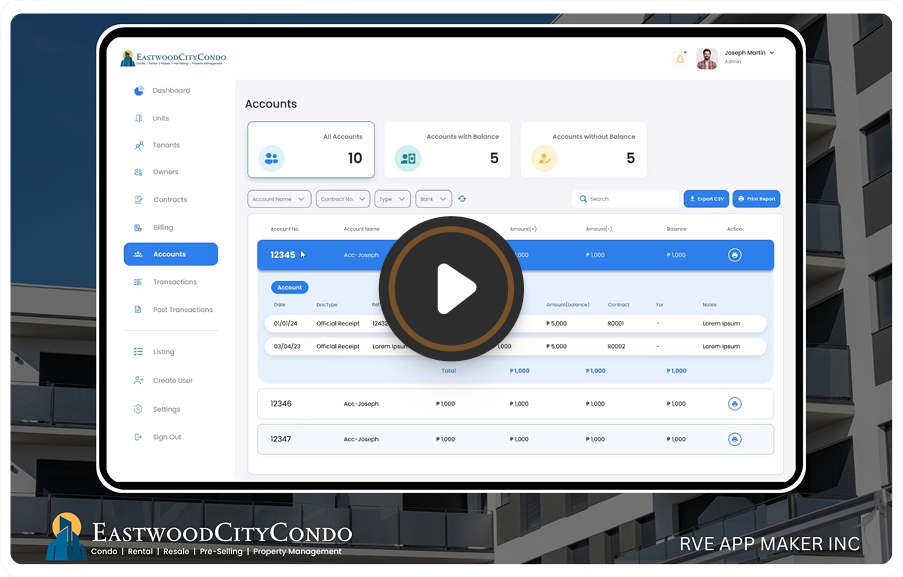The image size is (903, 577).
Task: Click the Account Name column header
Action: (x=362, y=229)
